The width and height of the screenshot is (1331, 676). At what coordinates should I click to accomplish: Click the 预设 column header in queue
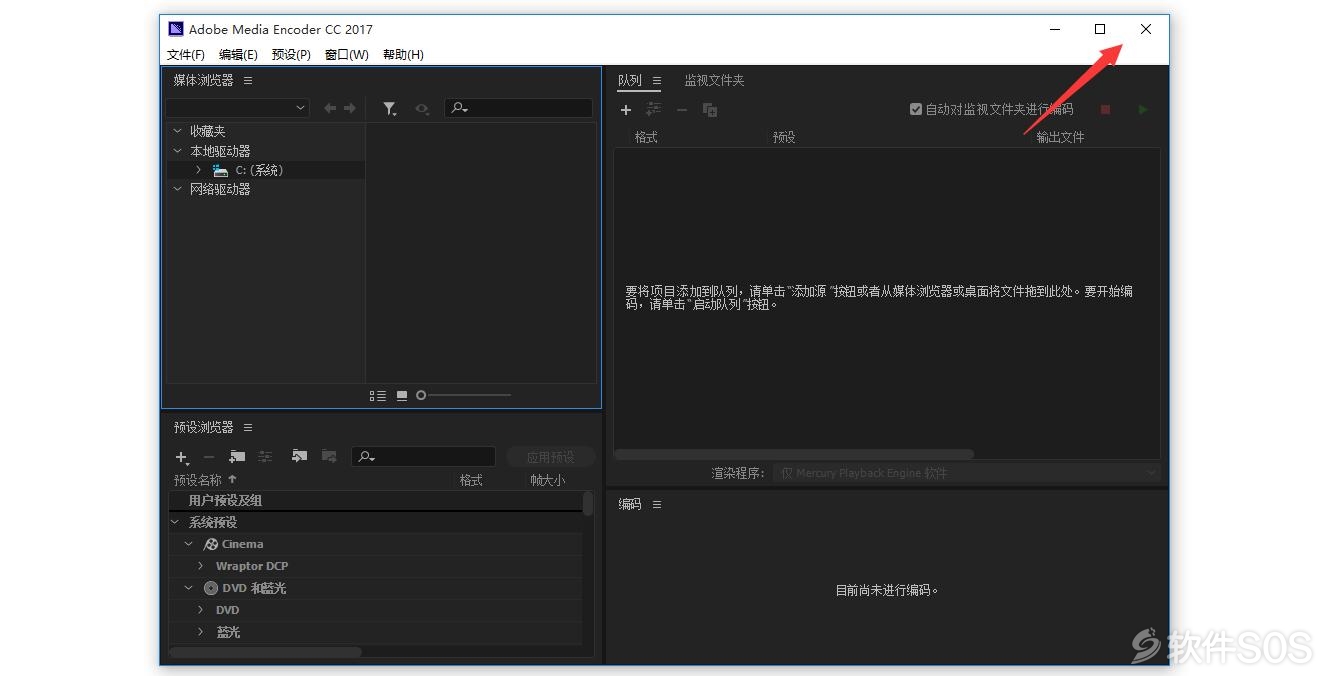click(x=784, y=137)
